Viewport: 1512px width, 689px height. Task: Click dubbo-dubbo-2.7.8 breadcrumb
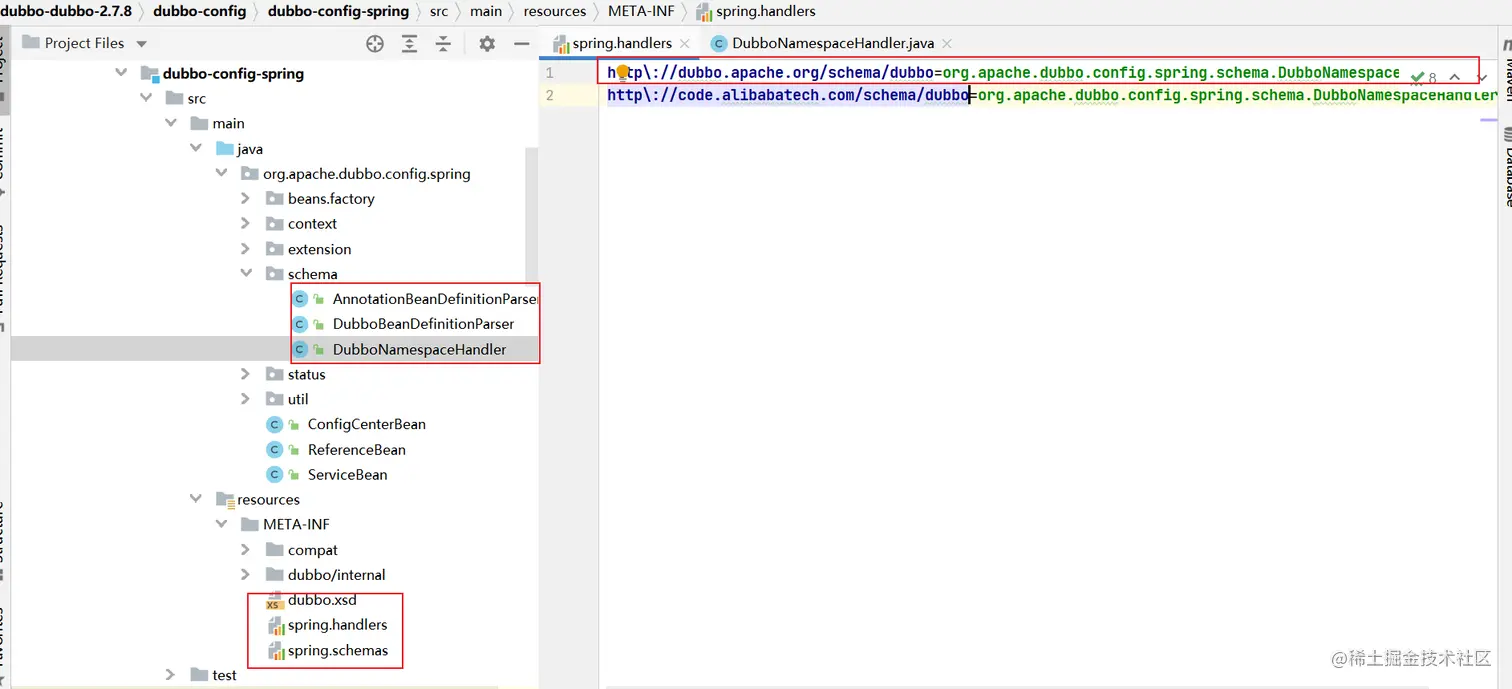tap(66, 11)
